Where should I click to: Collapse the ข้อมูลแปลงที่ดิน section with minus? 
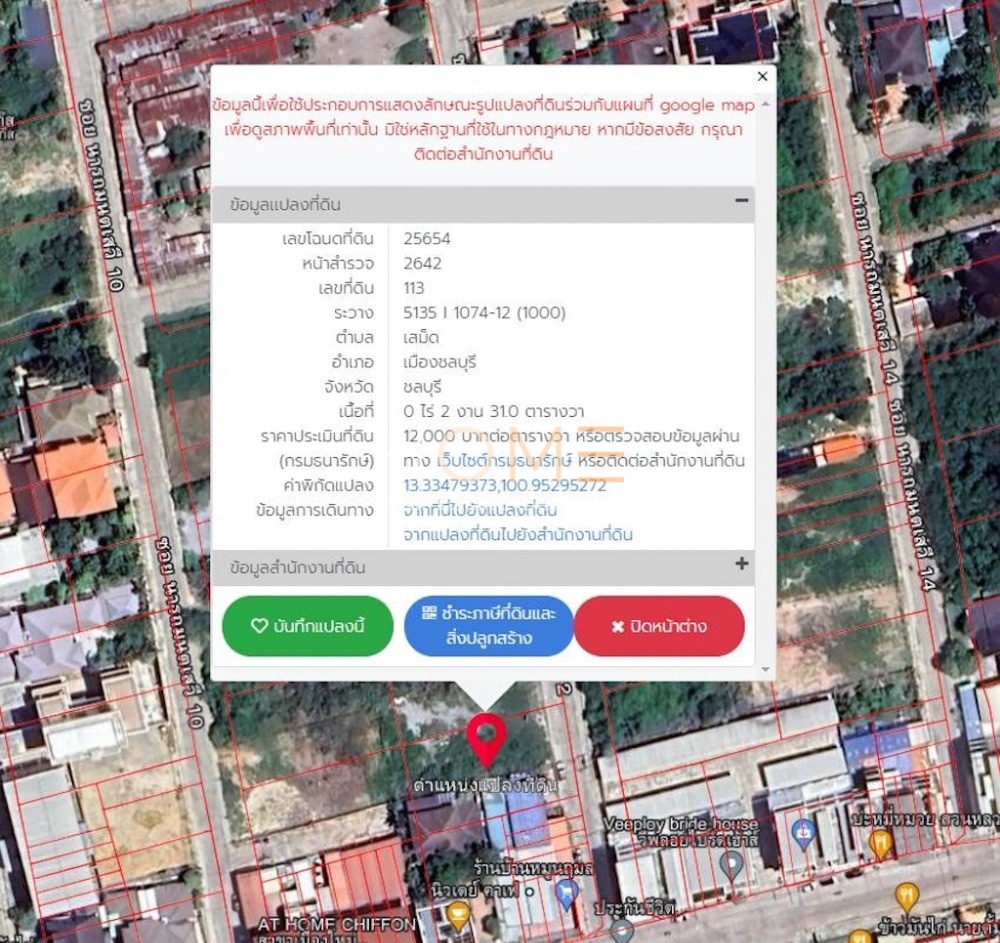point(741,201)
